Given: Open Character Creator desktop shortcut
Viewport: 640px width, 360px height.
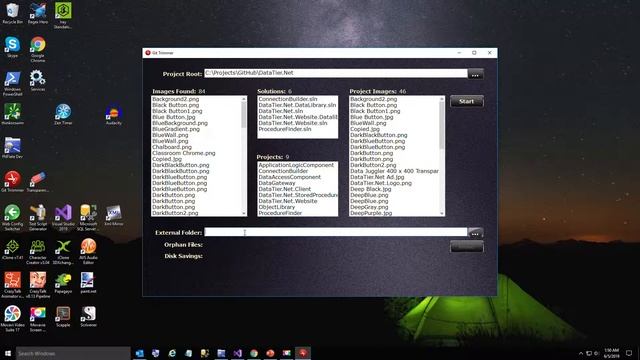Looking at the screenshot, I should (x=38, y=251).
